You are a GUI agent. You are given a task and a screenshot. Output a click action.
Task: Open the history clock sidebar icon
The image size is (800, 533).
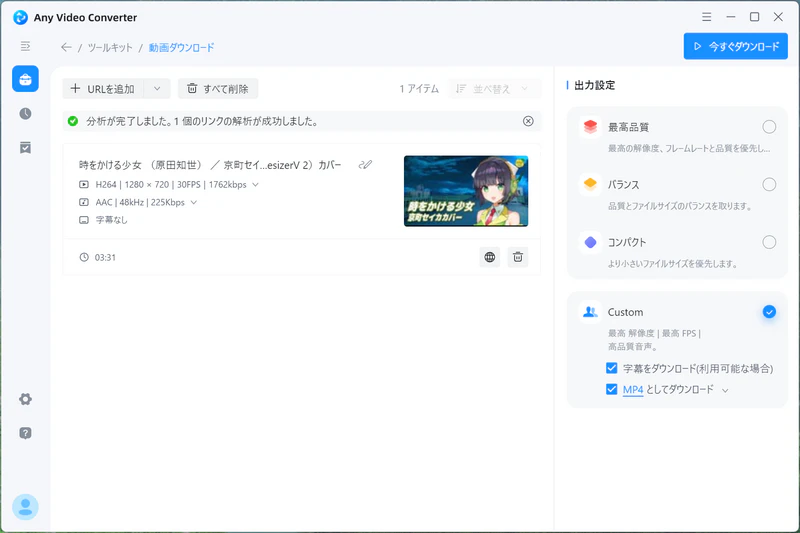[x=25, y=113]
